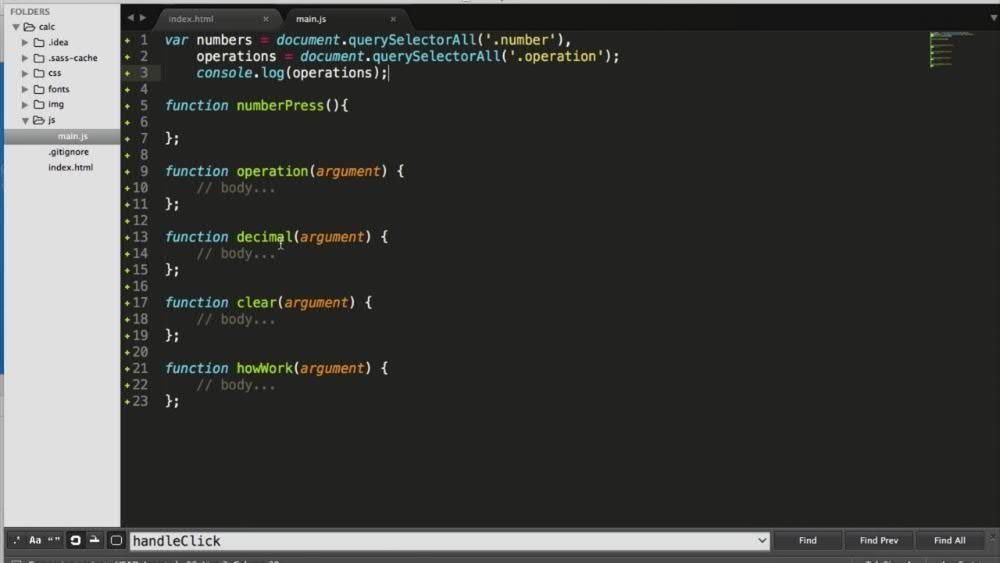Click the numberPress function name
This screenshot has width=1000, height=563.
click(x=280, y=106)
